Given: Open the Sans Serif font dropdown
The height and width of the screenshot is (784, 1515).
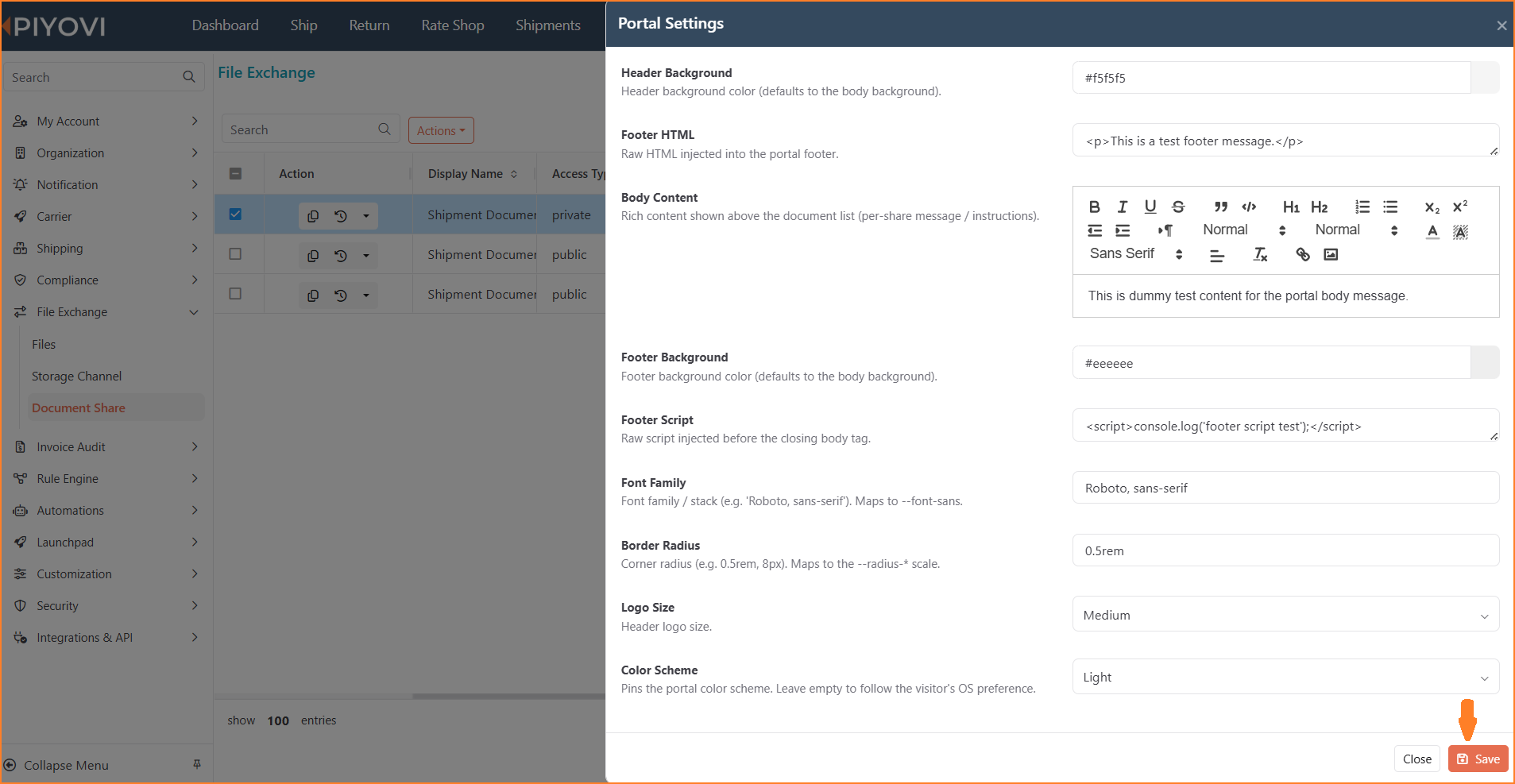Looking at the screenshot, I should pos(1136,253).
